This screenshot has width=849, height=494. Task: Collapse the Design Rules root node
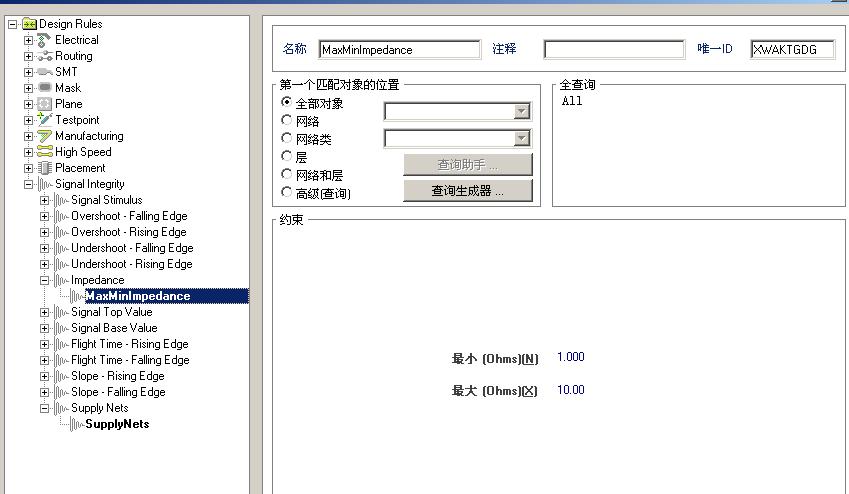(x=12, y=24)
